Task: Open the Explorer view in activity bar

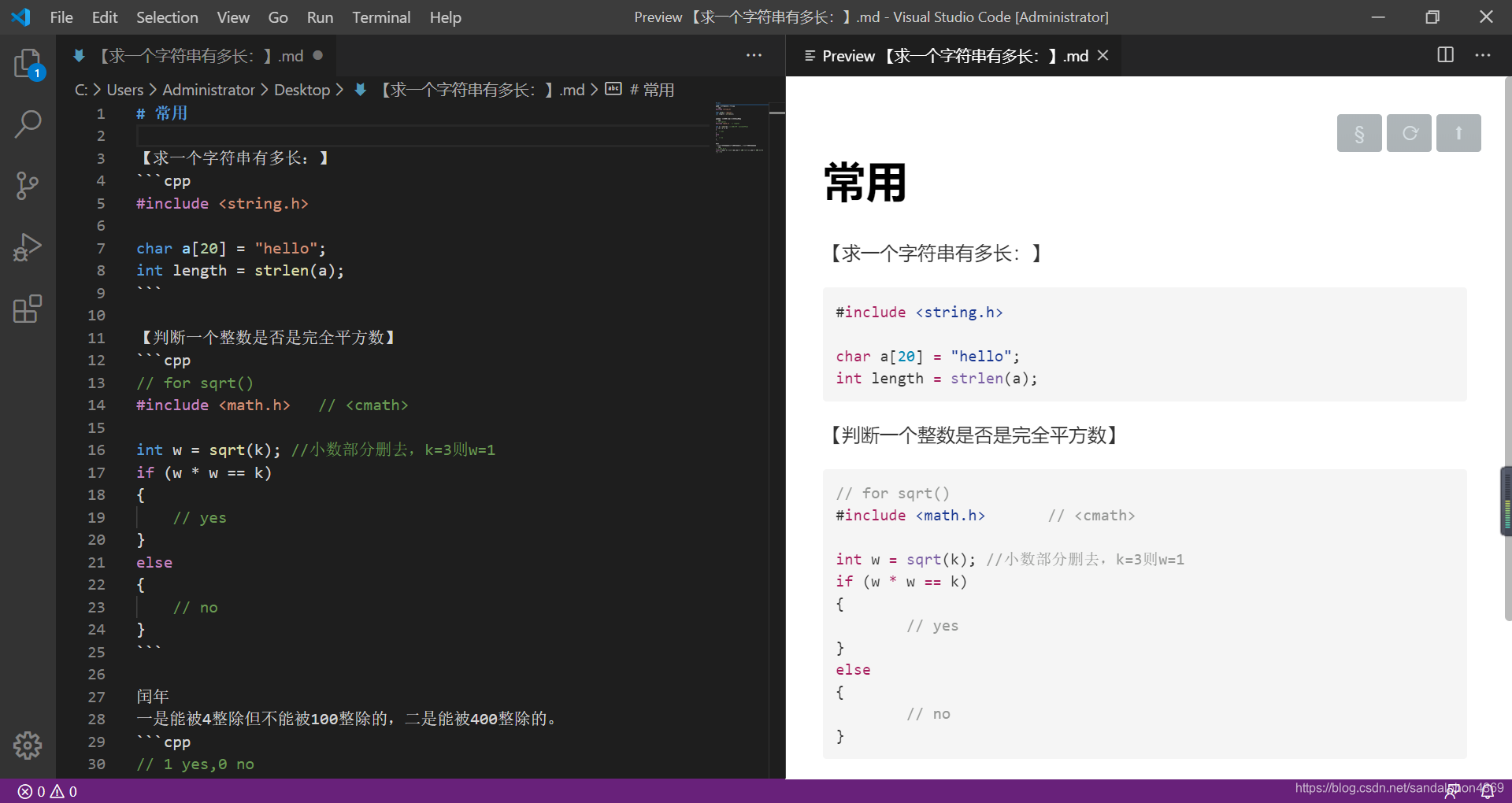Action: [28, 64]
